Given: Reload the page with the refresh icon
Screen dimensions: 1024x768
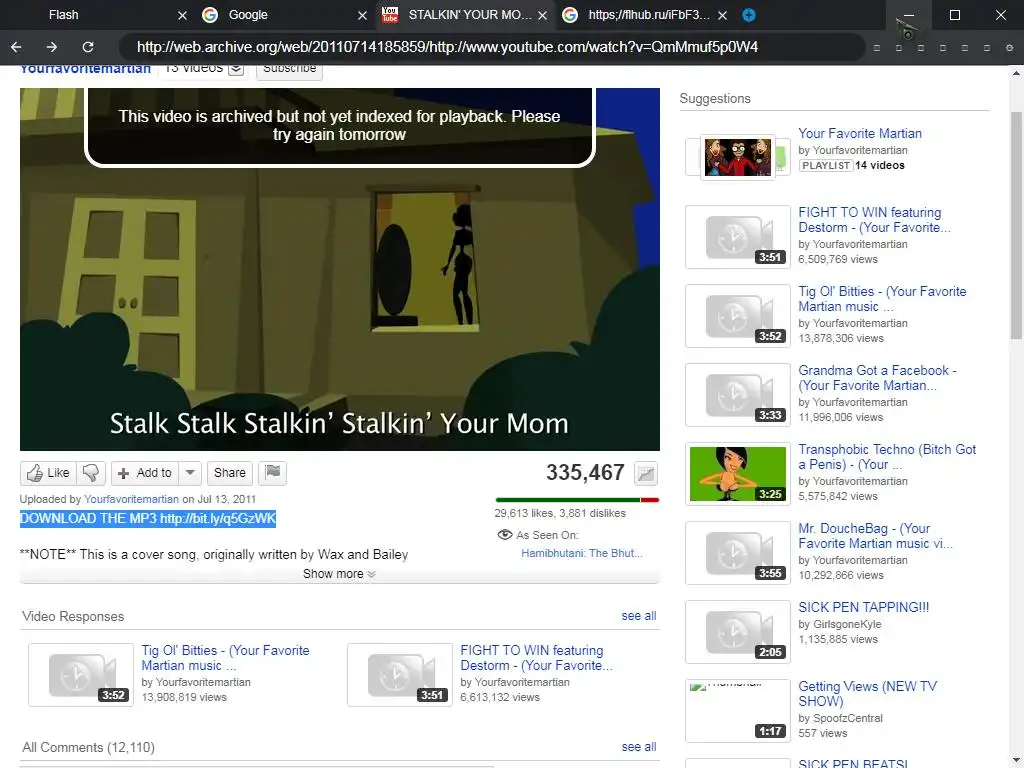Looking at the screenshot, I should pyautogui.click(x=88, y=47).
